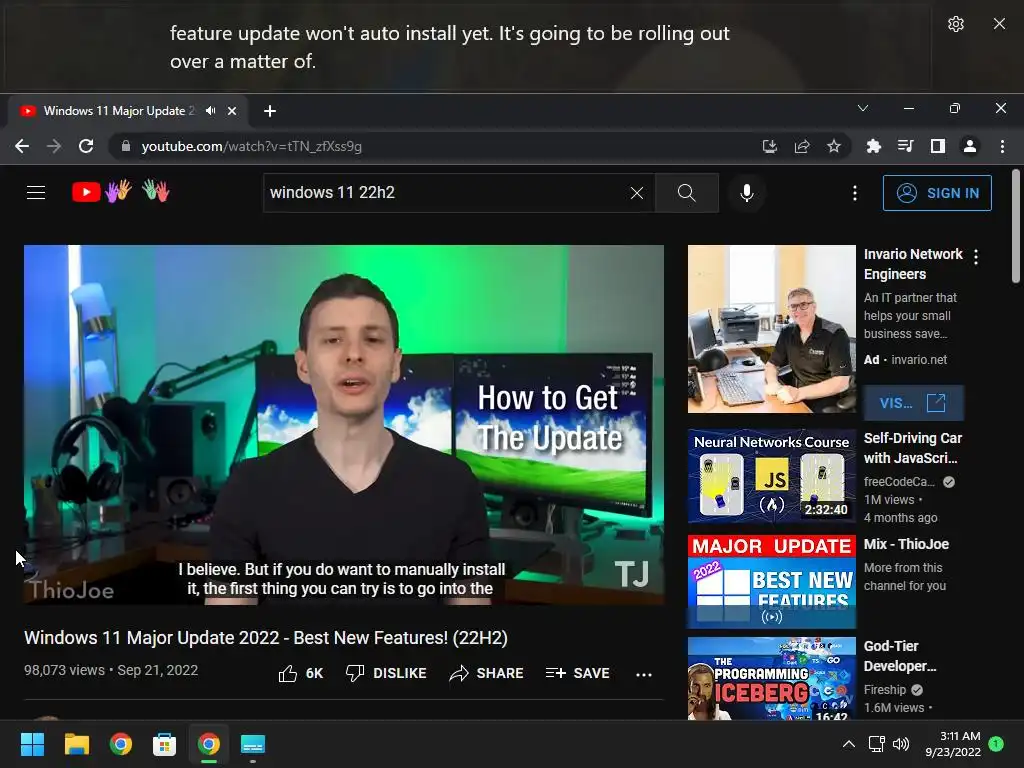
Task: Open Microsoft Store from taskbar
Action: [165, 744]
